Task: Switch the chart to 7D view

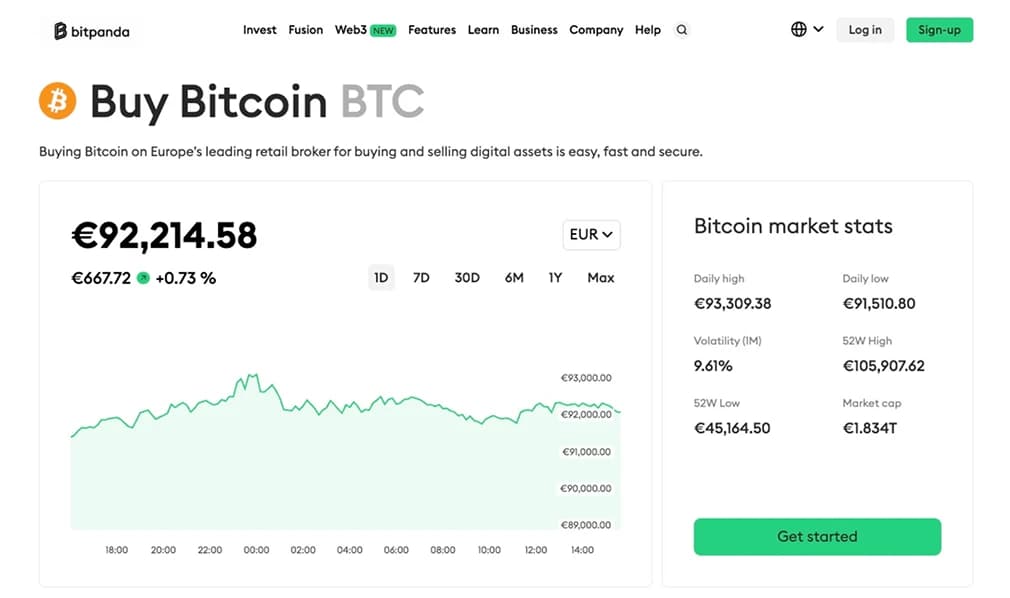Action: coord(421,277)
